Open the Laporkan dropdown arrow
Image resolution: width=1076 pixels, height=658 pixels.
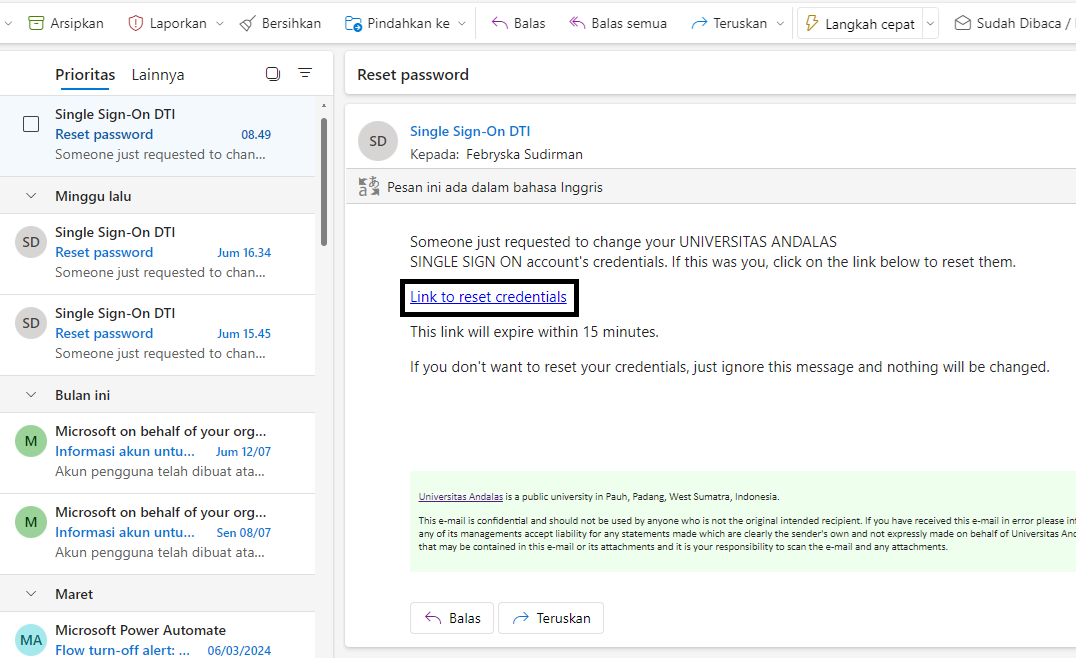click(x=220, y=23)
